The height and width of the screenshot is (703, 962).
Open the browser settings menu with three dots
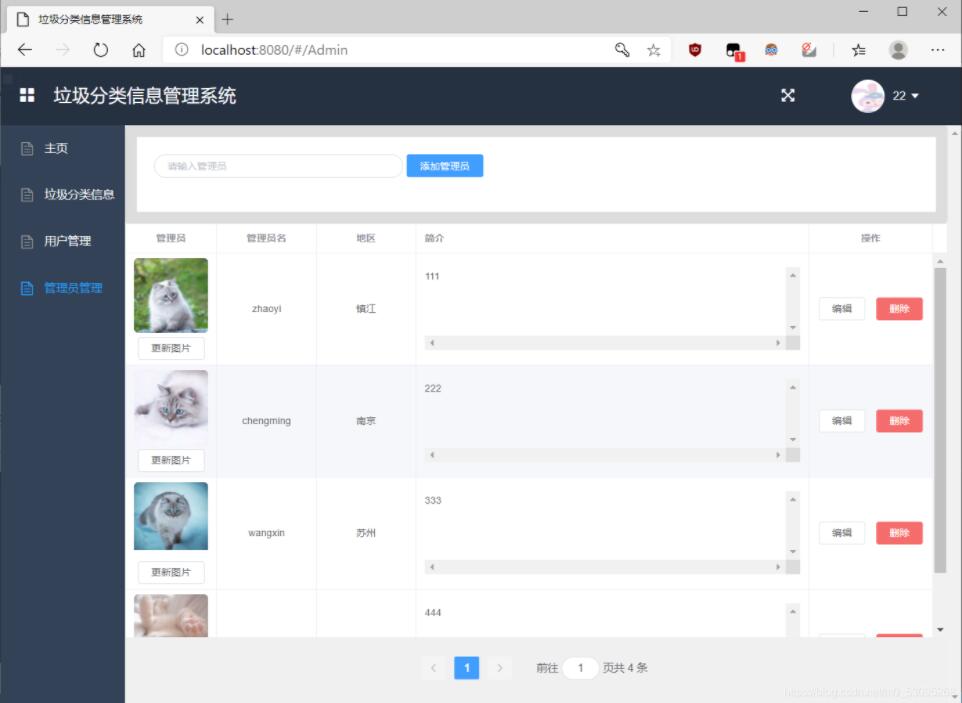pos(937,50)
